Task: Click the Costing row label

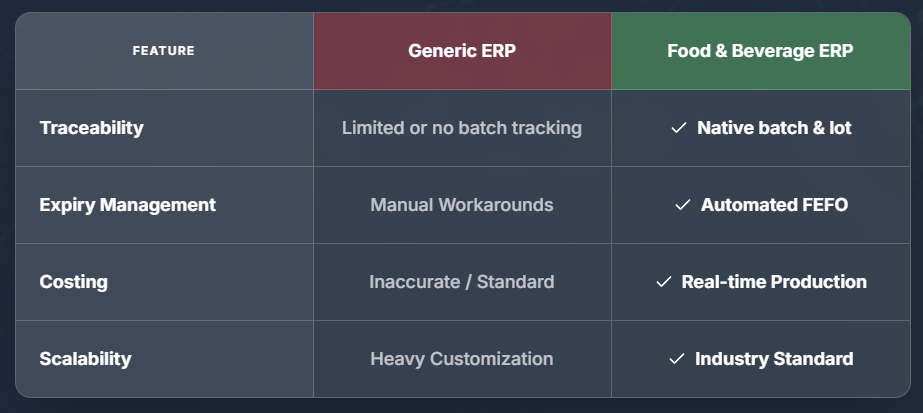Action: (73, 282)
